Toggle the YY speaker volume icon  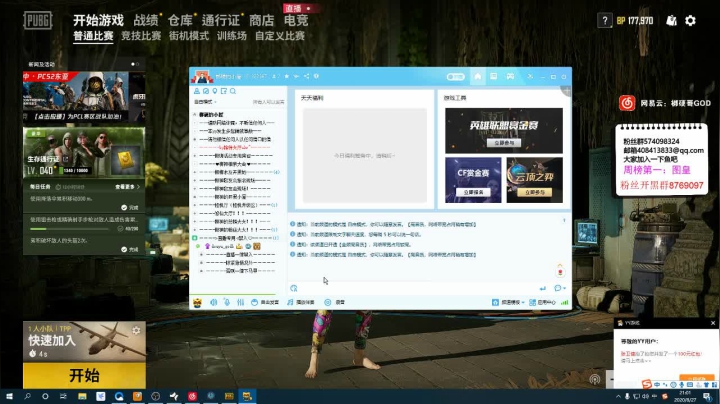(x=214, y=303)
